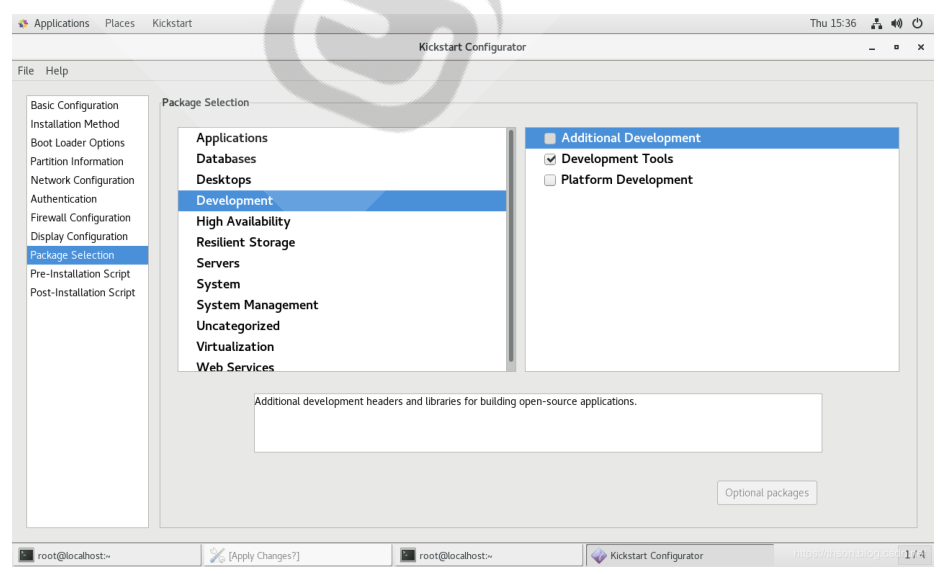Click the Thu 15:36 clock
The image size is (941, 574).
pos(833,23)
